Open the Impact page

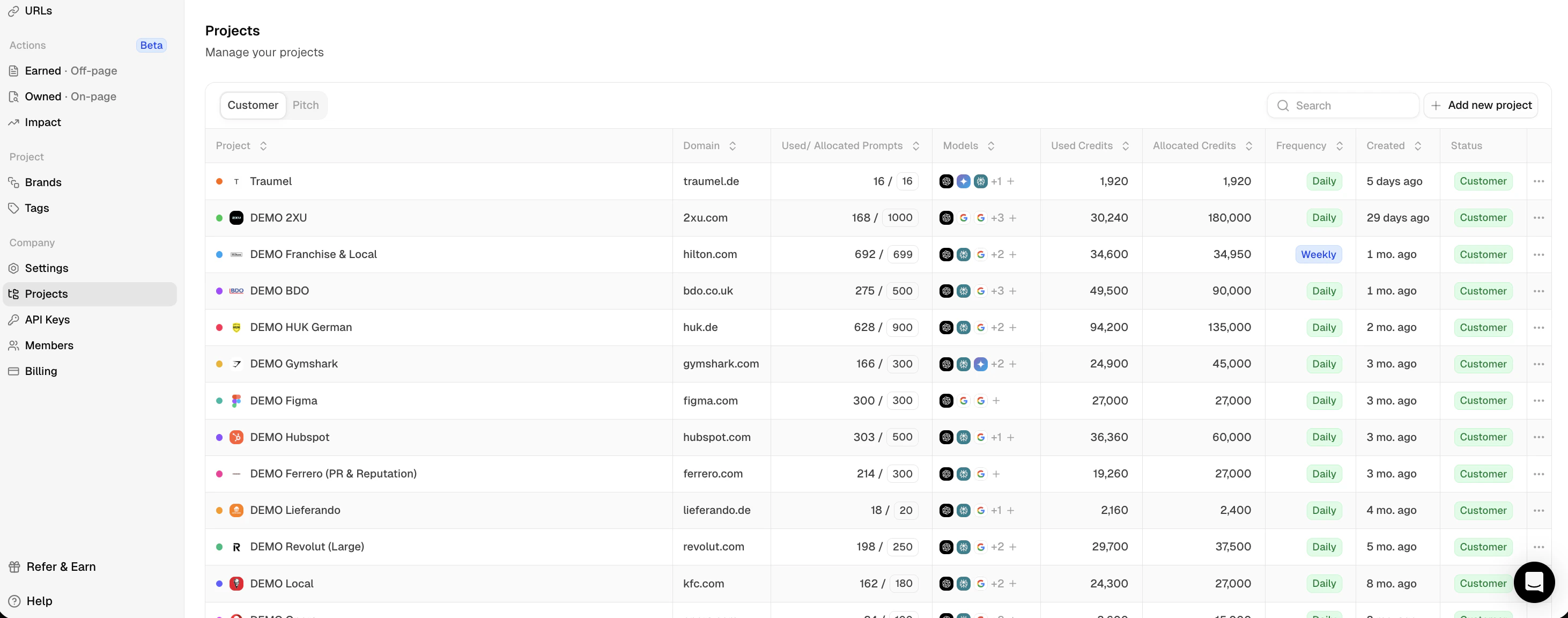coord(42,122)
